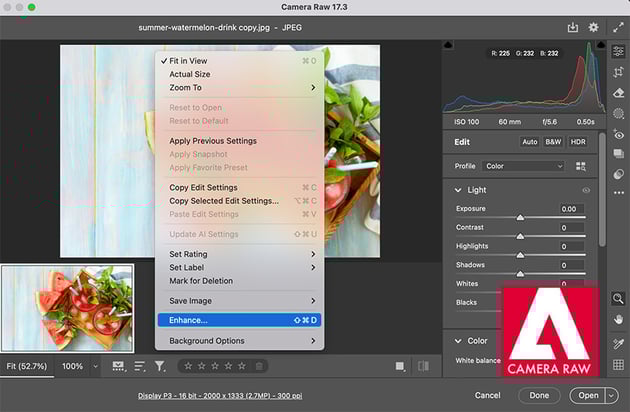The image size is (630, 412).
Task: Select the Zoom magnifier tool
Action: (x=618, y=298)
